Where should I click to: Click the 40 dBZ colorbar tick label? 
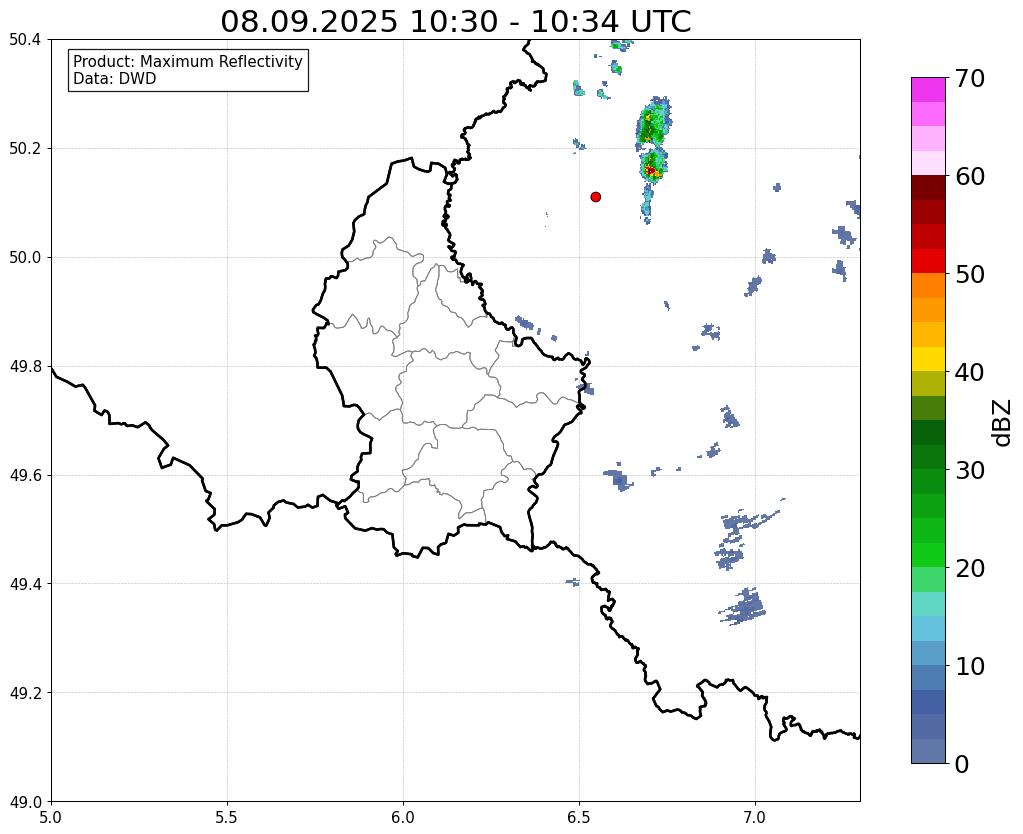(970, 372)
